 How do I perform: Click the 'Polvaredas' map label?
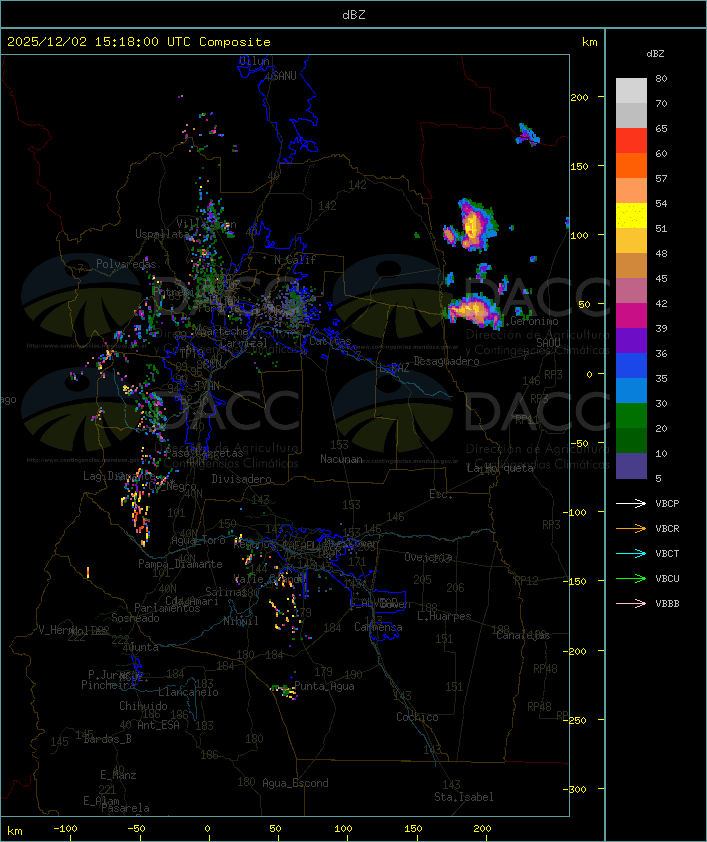126,264
